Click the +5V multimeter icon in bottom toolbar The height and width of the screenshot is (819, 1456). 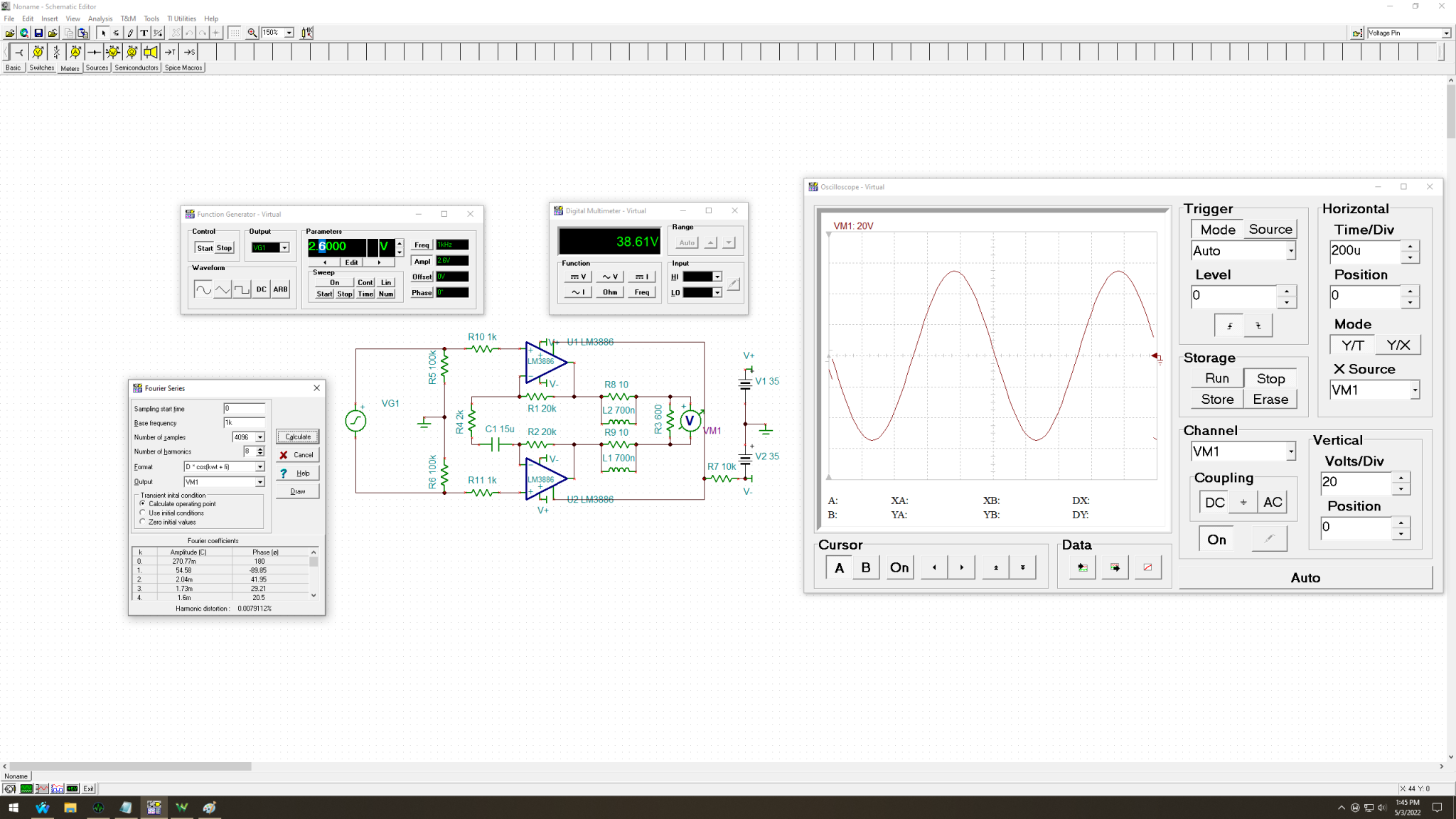pos(73,788)
